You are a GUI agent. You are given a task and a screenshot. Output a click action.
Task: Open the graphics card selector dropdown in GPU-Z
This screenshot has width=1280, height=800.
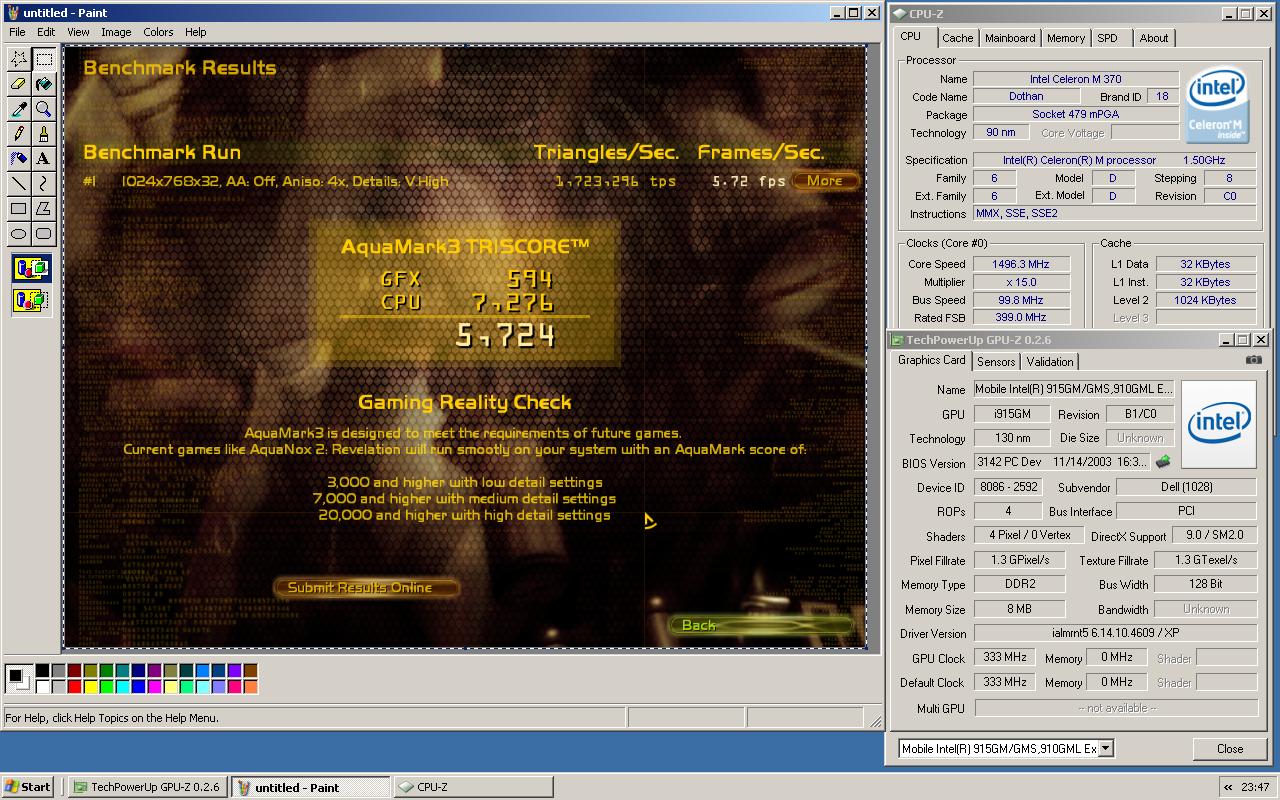pos(1105,748)
